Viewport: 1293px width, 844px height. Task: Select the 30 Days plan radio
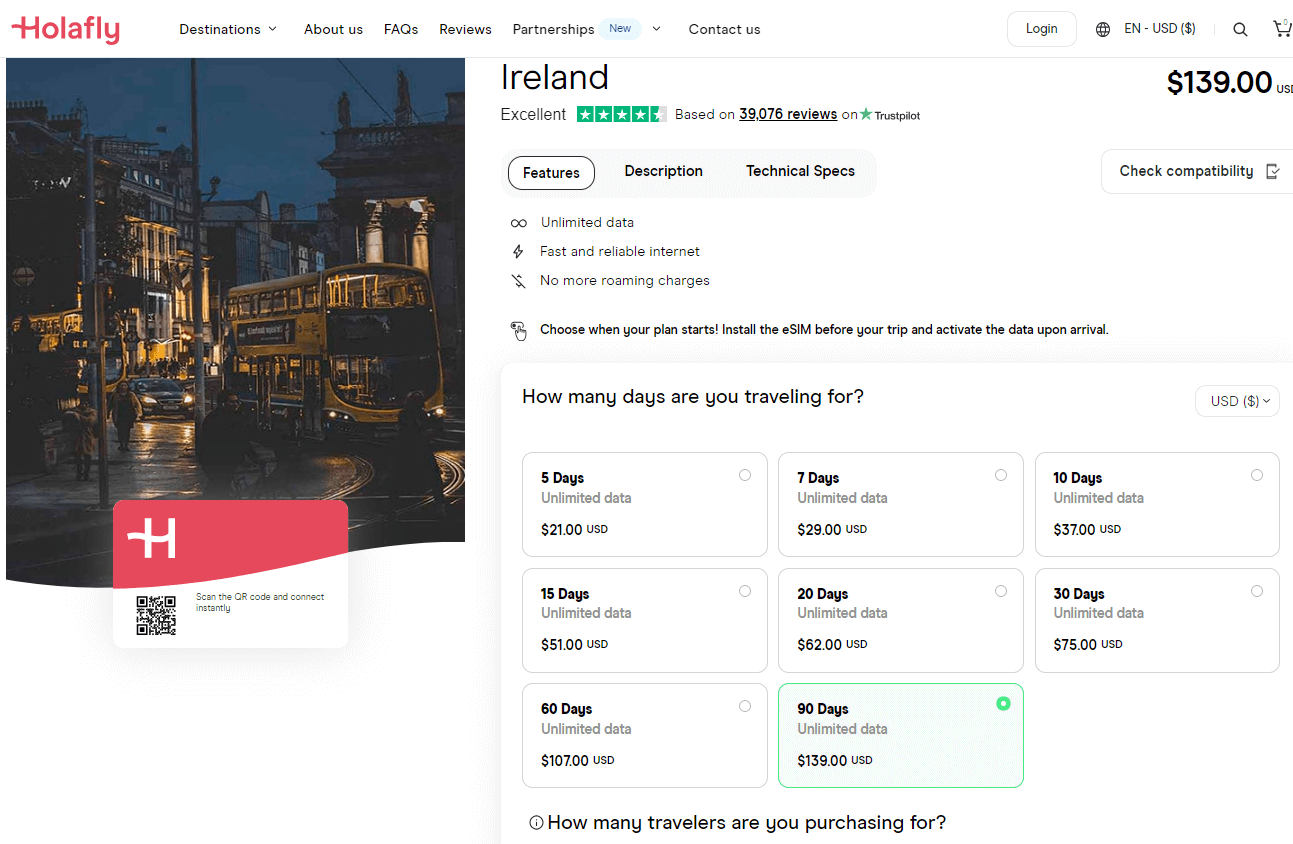point(1257,591)
